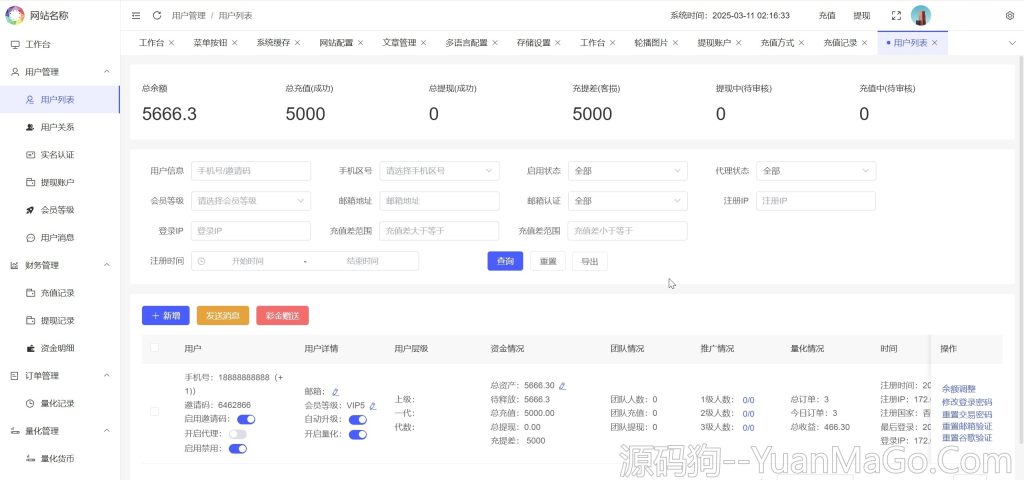1024x480 pixels.
Task: Toggle the 启用禁用 switch
Action: [x=238, y=449]
